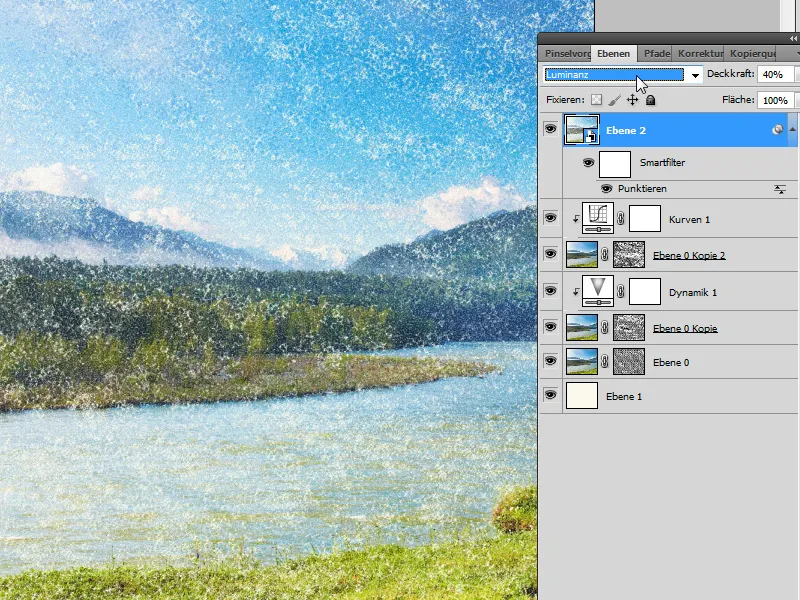
Task: Toggle visibility of the Smartfilter
Action: point(588,162)
